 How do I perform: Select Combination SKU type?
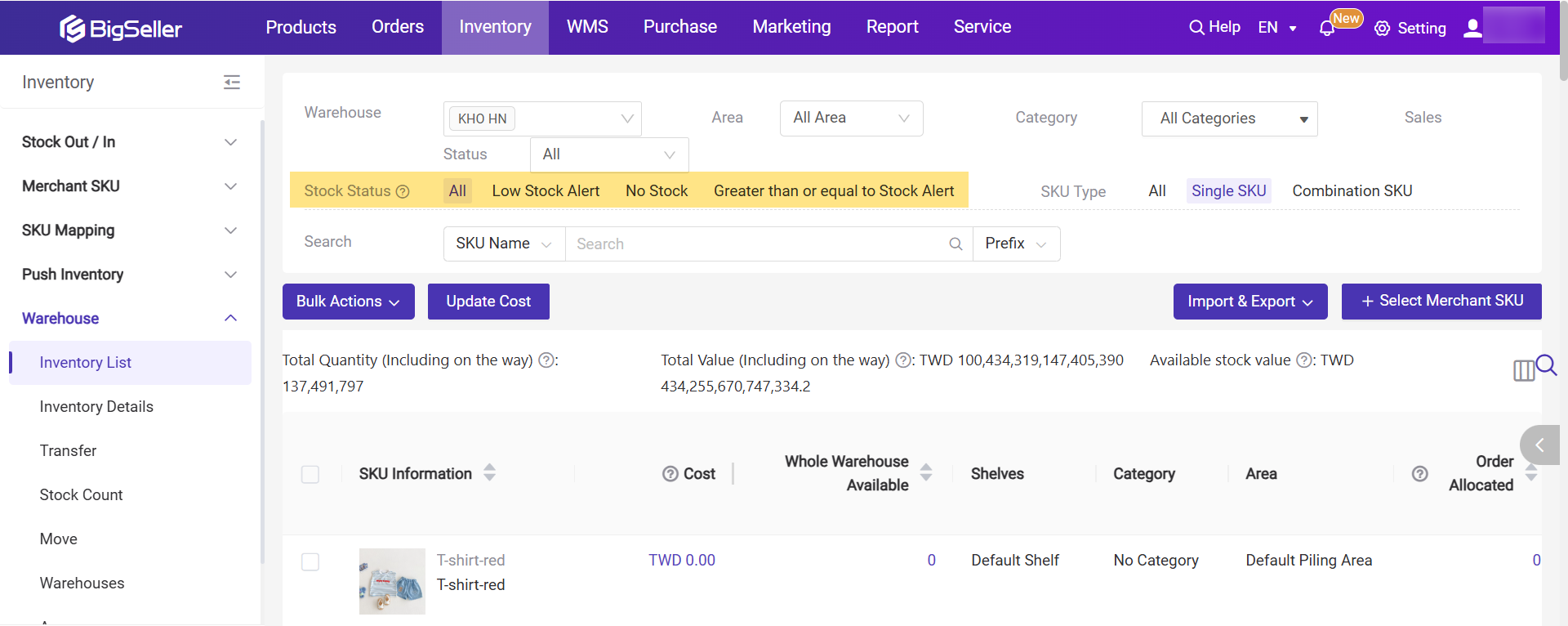(x=1352, y=191)
